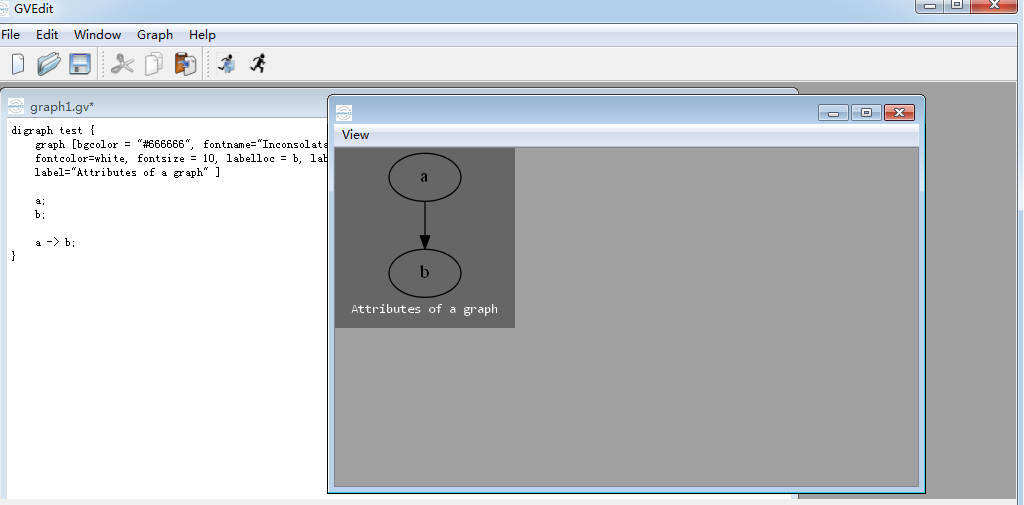Click the label="Attributes of a graph" line
1024x505 pixels.
[127, 172]
